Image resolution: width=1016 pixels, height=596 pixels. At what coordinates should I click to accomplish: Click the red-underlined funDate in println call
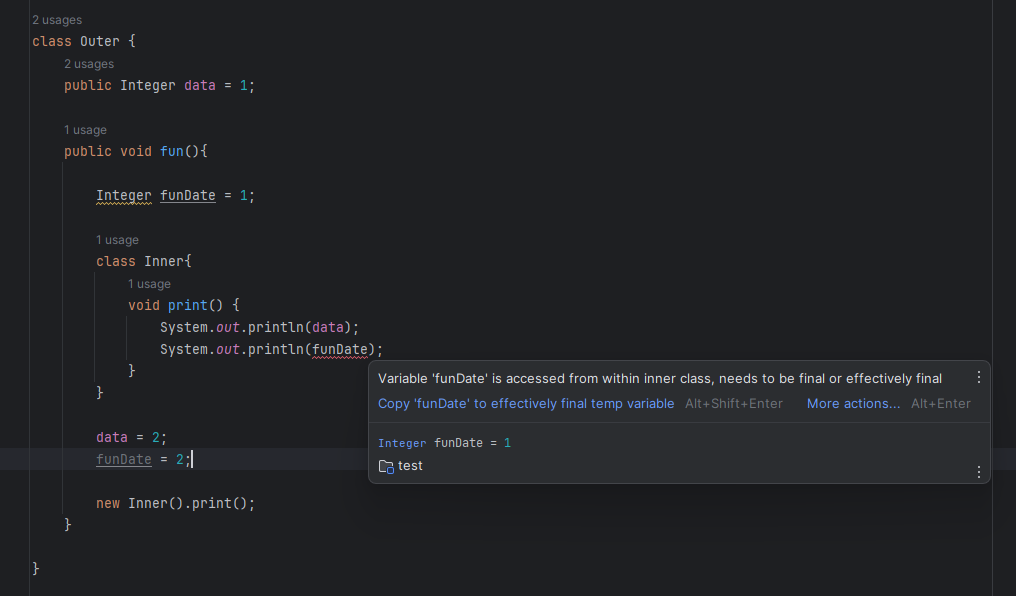(340, 350)
